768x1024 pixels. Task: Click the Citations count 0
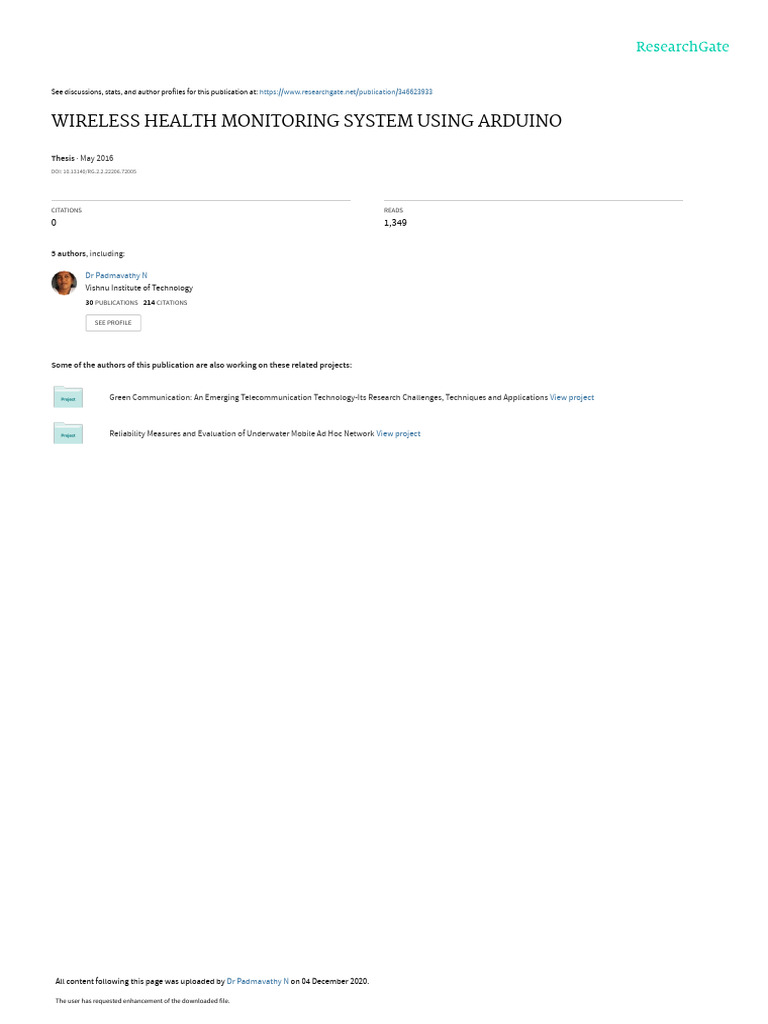(x=54, y=223)
